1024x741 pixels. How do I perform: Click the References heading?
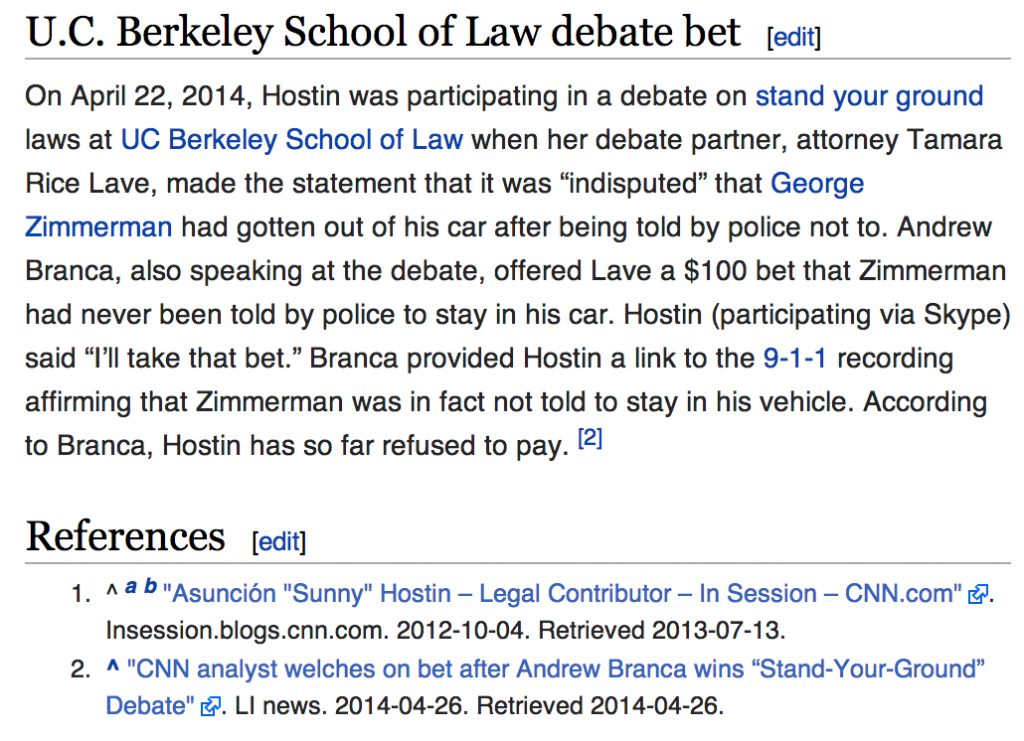[x=125, y=537]
